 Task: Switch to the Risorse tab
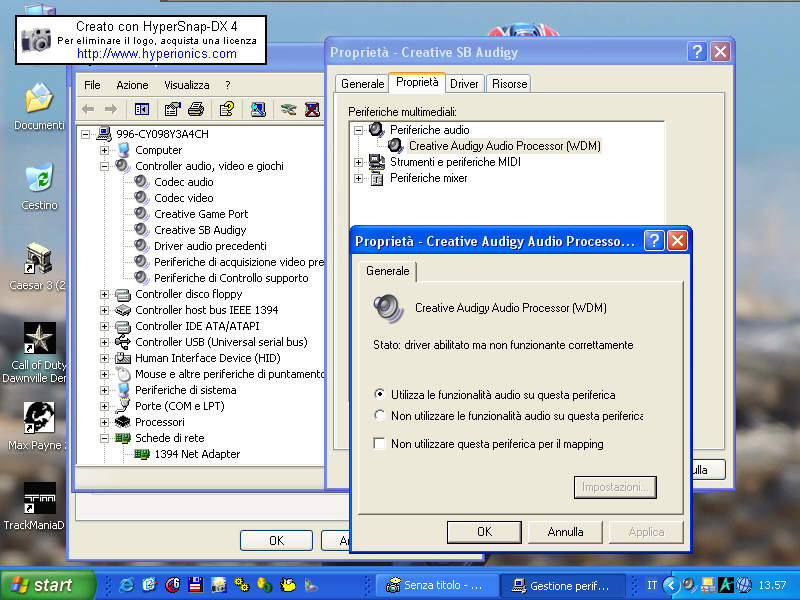(x=509, y=84)
